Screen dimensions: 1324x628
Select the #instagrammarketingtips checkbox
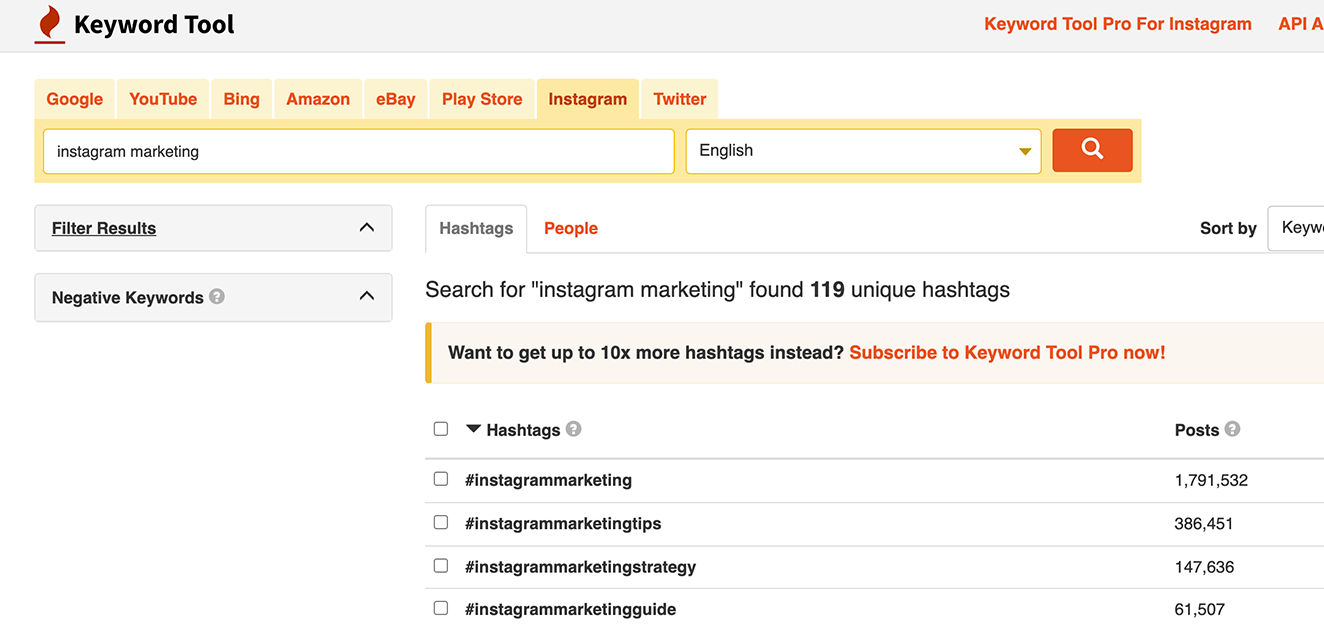pos(441,522)
